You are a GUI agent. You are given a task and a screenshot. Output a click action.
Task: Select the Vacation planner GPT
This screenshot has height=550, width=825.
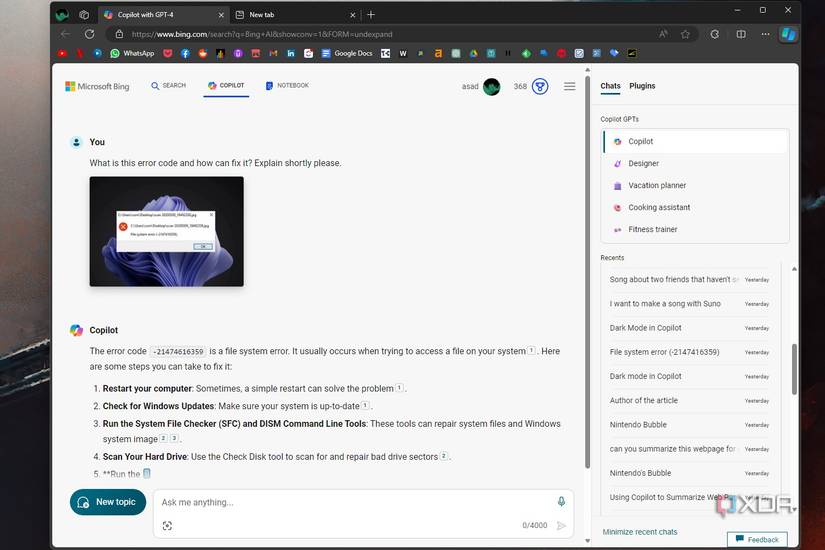pyautogui.click(x=696, y=186)
